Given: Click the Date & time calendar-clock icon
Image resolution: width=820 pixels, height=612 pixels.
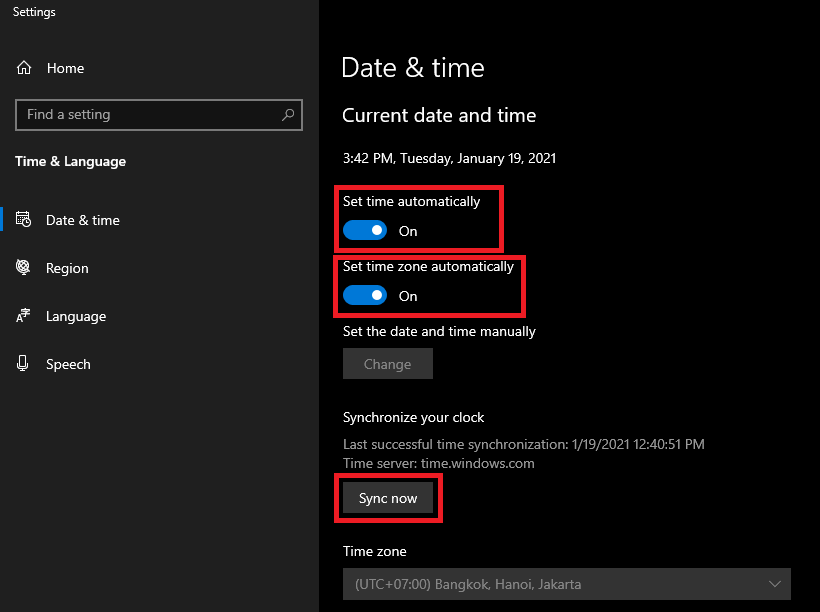Looking at the screenshot, I should tap(24, 220).
